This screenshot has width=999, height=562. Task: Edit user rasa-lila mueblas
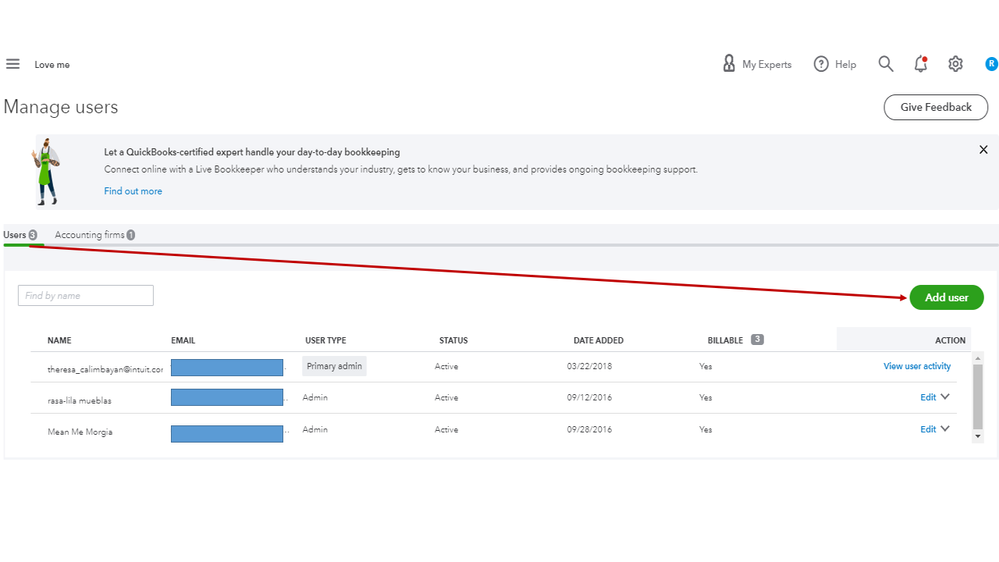pos(928,397)
